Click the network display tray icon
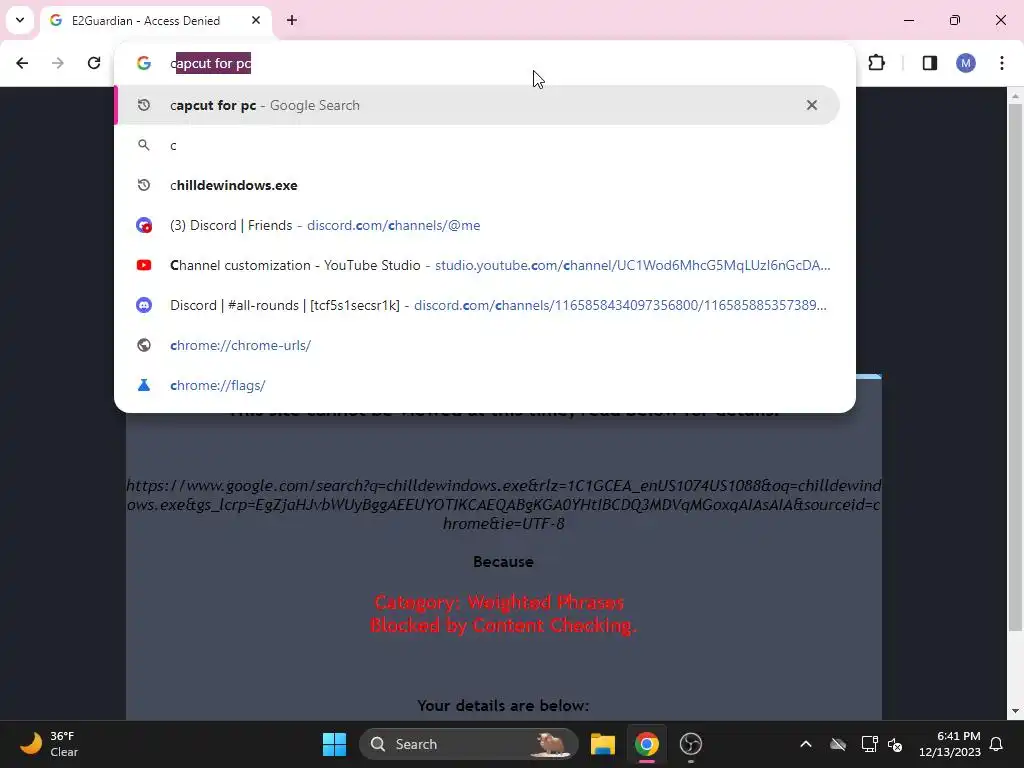Screen dimensions: 1024x768 pyautogui.click(x=869, y=744)
